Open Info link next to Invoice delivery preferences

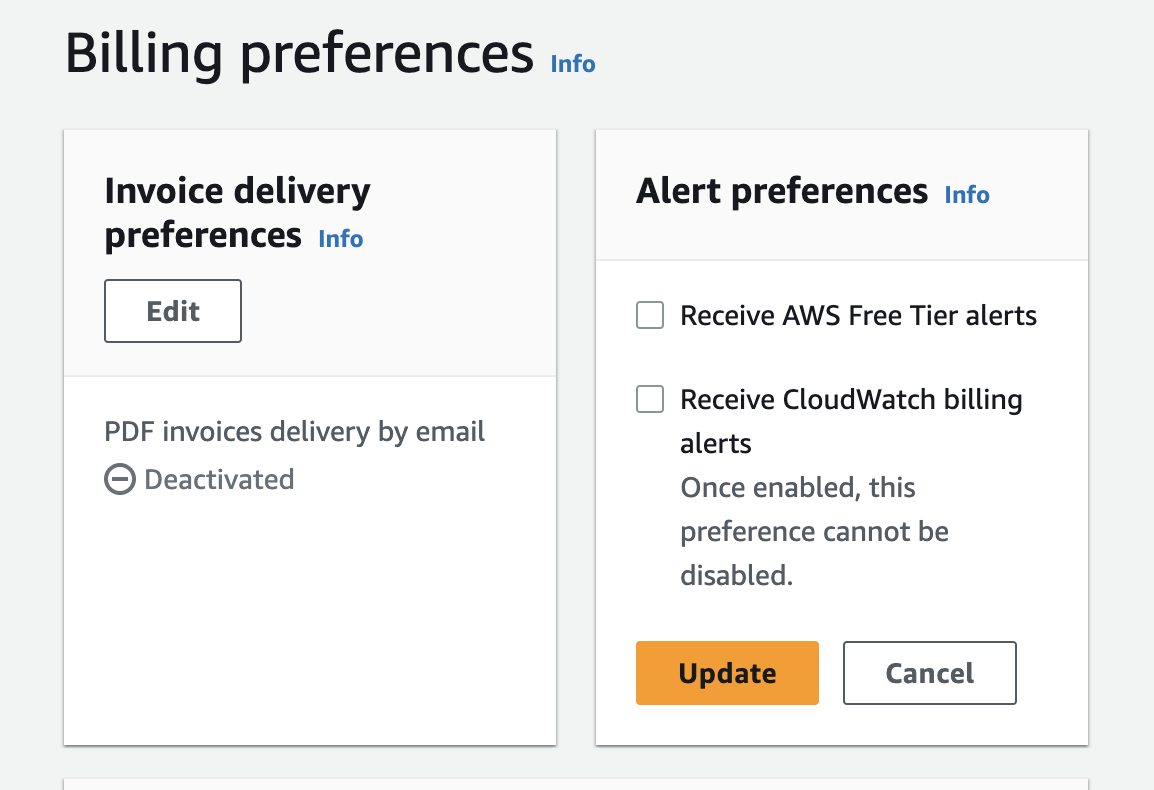[340, 239]
